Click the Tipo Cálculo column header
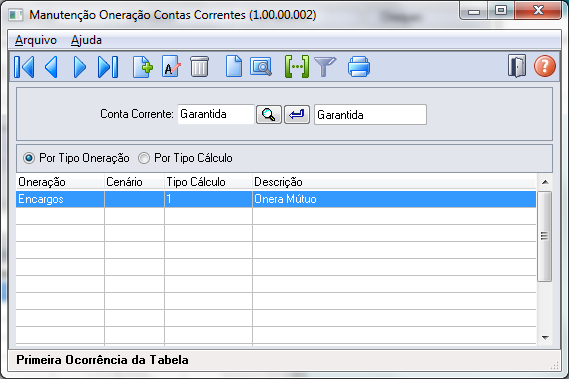This screenshot has height=379, width=569. click(208, 182)
